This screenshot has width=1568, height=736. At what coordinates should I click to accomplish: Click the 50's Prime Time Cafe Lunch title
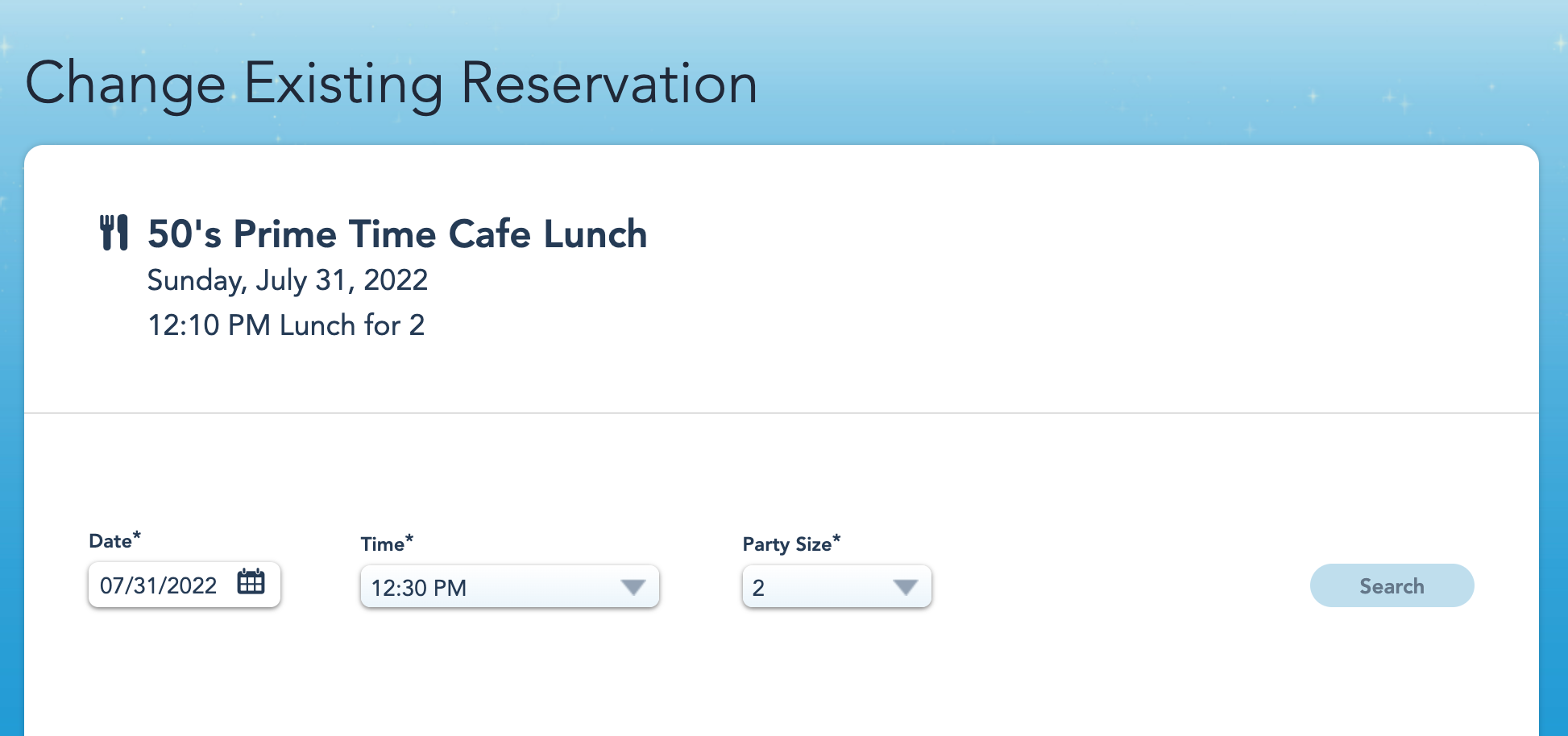(397, 234)
